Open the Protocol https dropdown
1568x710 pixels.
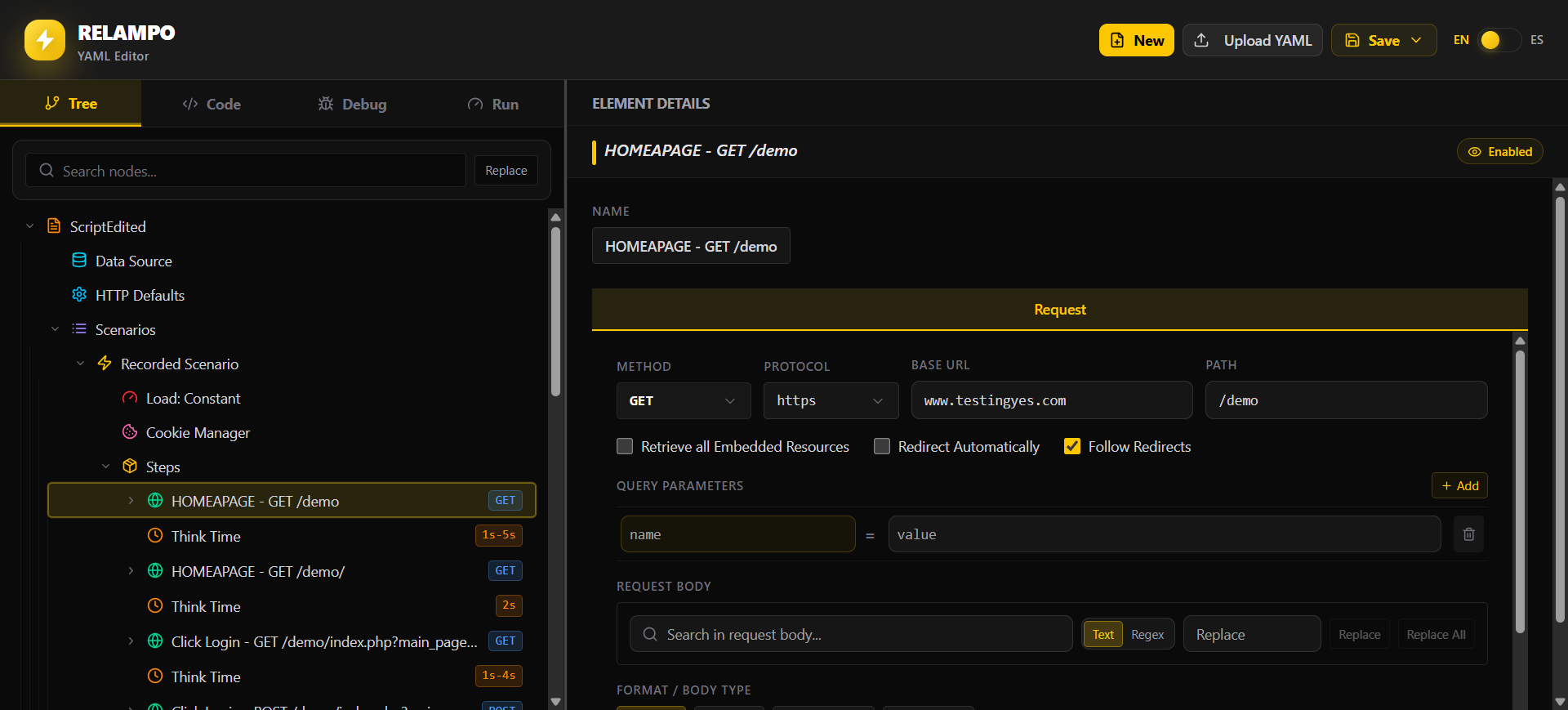(x=831, y=400)
